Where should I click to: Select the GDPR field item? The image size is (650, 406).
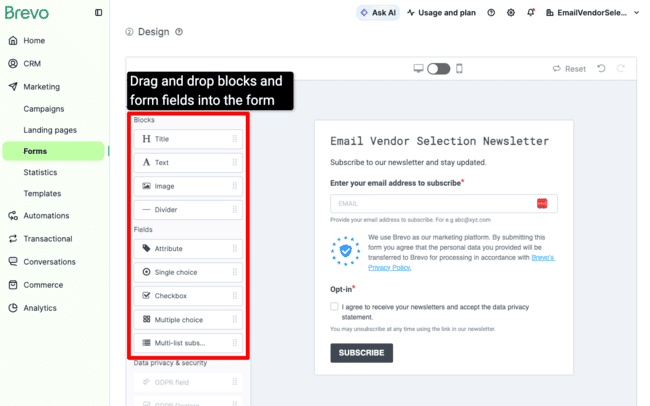pos(188,382)
